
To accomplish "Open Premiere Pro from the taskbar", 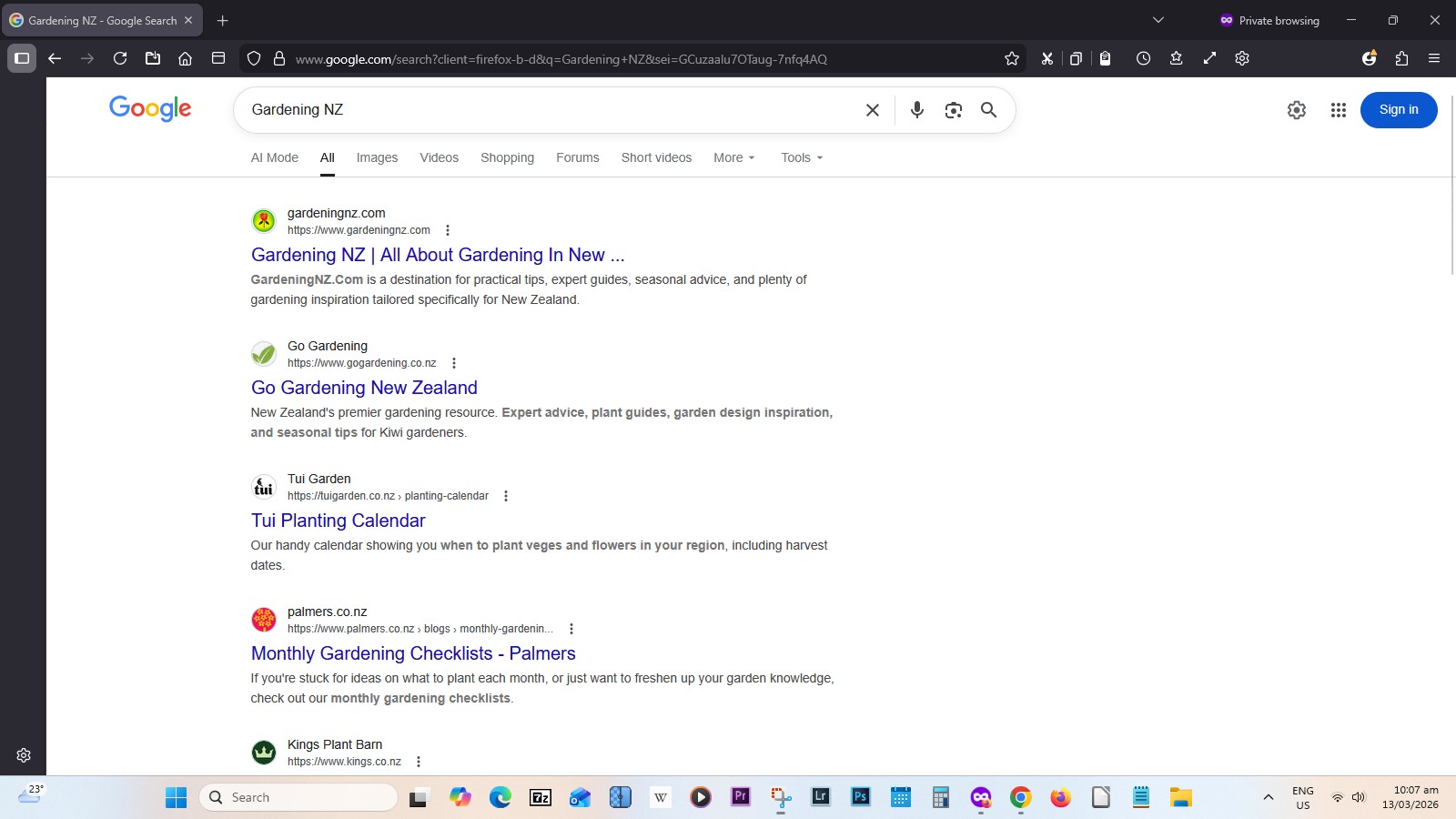I will 740,797.
